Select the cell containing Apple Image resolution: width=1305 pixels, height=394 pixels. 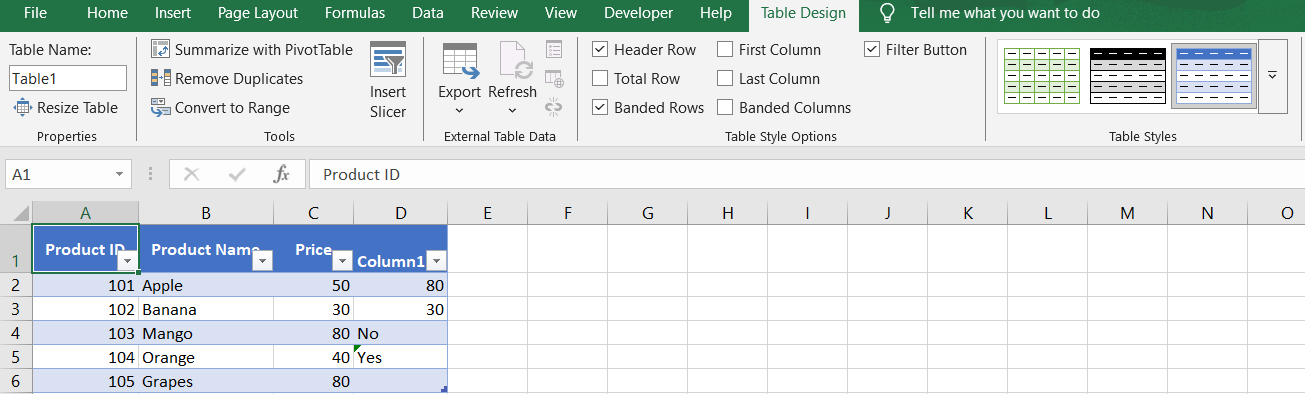click(x=206, y=285)
